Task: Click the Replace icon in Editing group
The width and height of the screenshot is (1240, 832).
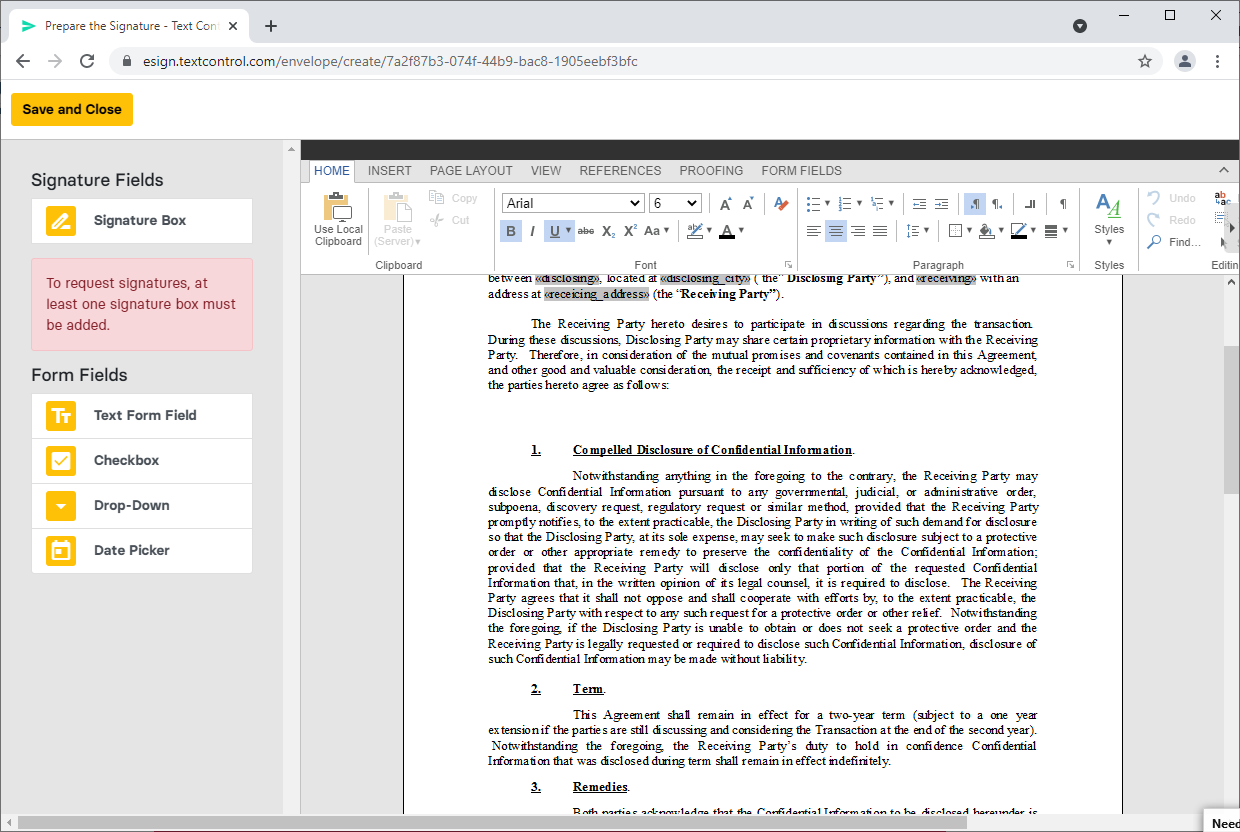Action: click(1222, 198)
